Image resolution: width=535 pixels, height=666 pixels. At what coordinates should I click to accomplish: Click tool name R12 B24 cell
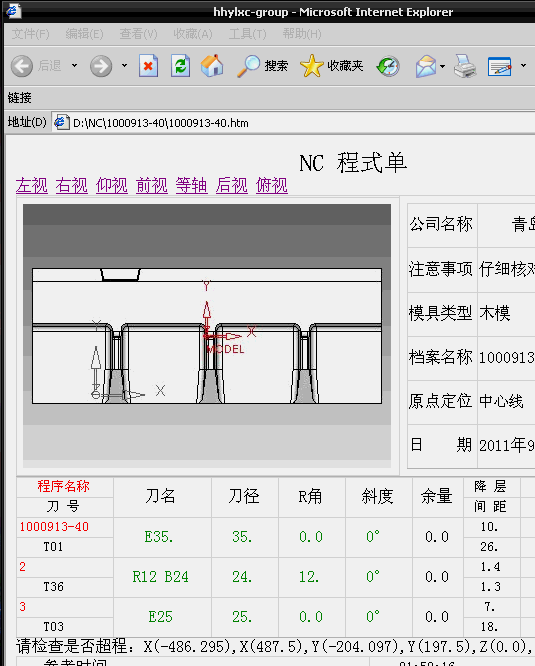point(162,577)
